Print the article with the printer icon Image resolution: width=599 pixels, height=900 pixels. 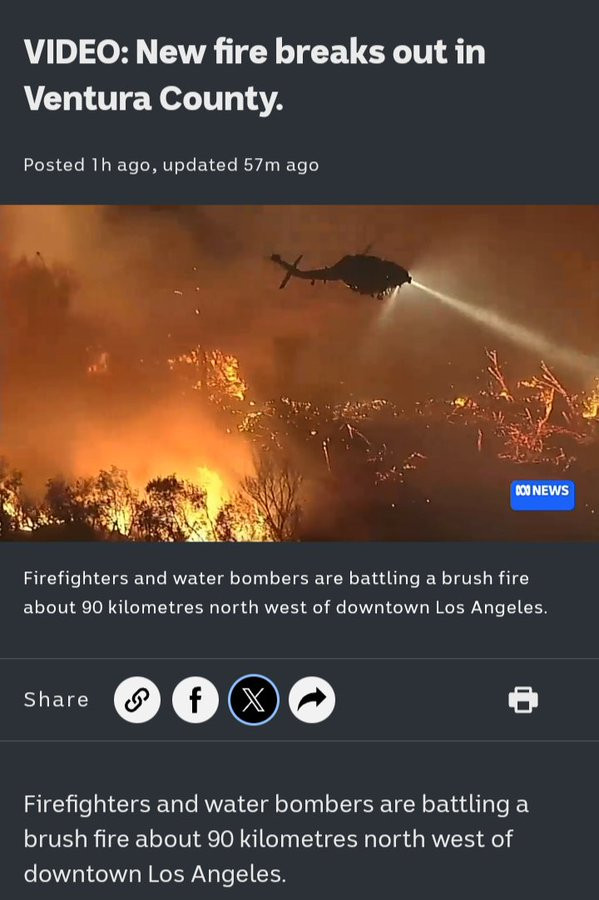pos(523,700)
